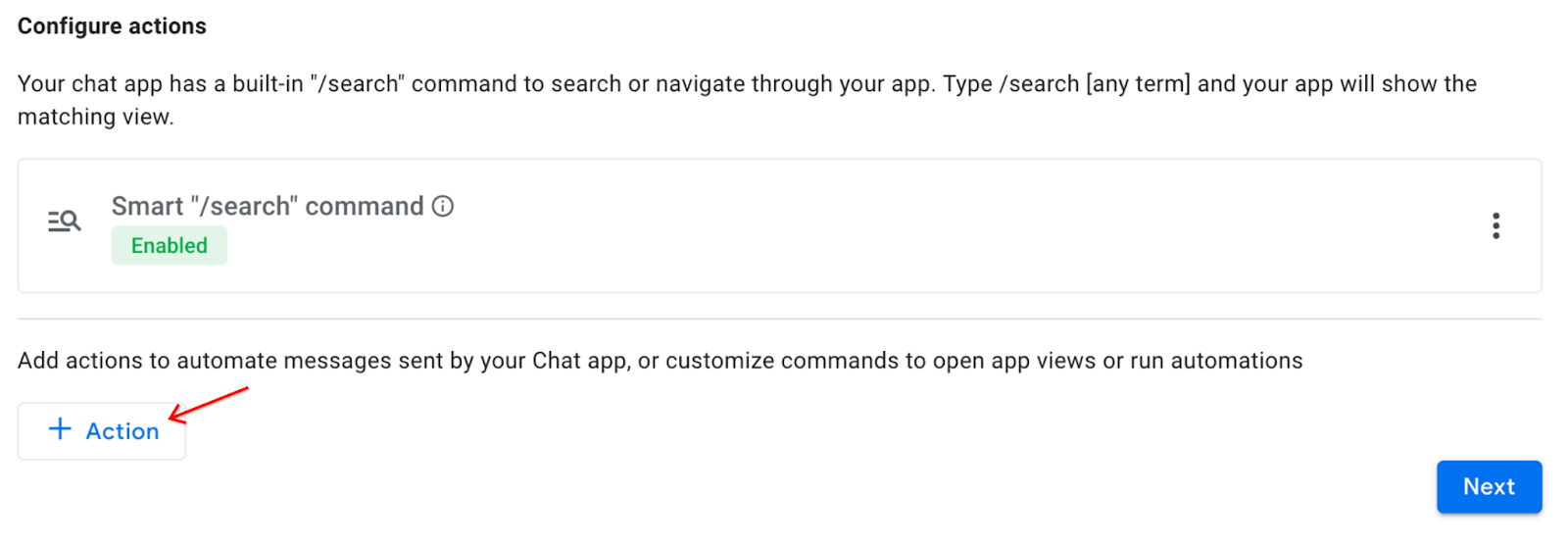This screenshot has height=544, width=1568.
Task: Click the plus icon on Action button
Action: click(x=60, y=429)
